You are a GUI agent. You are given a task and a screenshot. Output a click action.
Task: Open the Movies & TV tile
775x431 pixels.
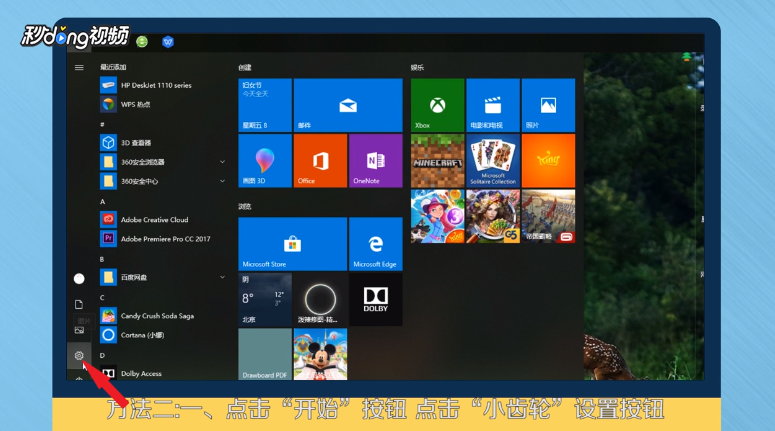point(493,105)
